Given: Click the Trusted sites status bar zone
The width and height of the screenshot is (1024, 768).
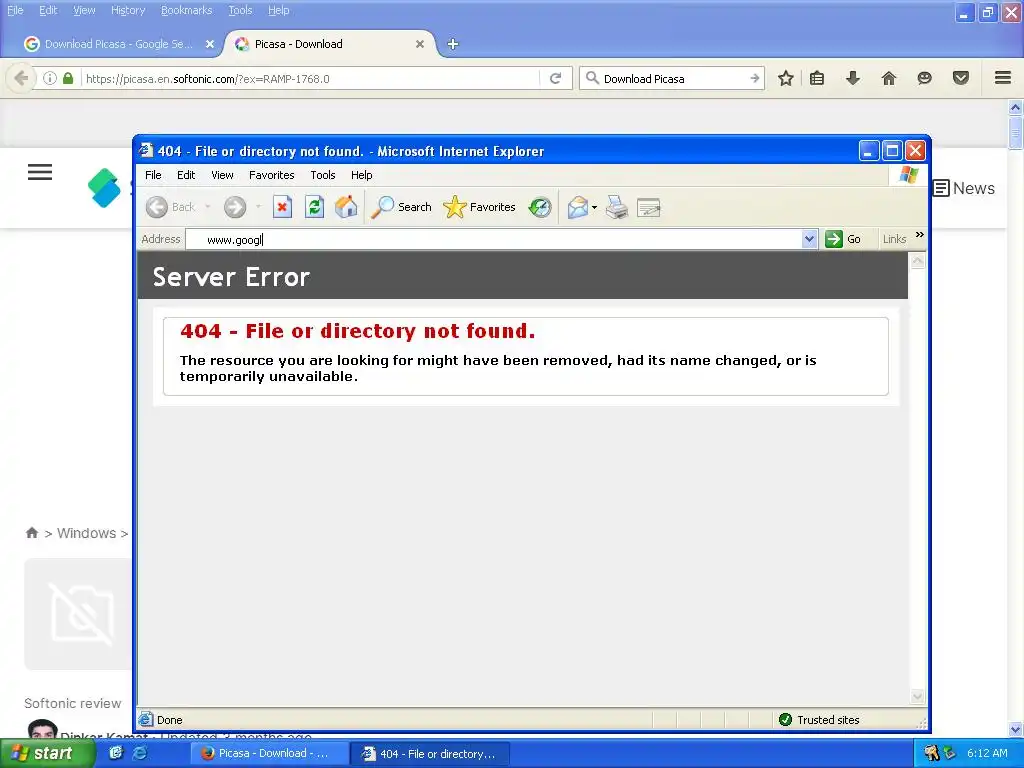Looking at the screenshot, I should point(820,720).
